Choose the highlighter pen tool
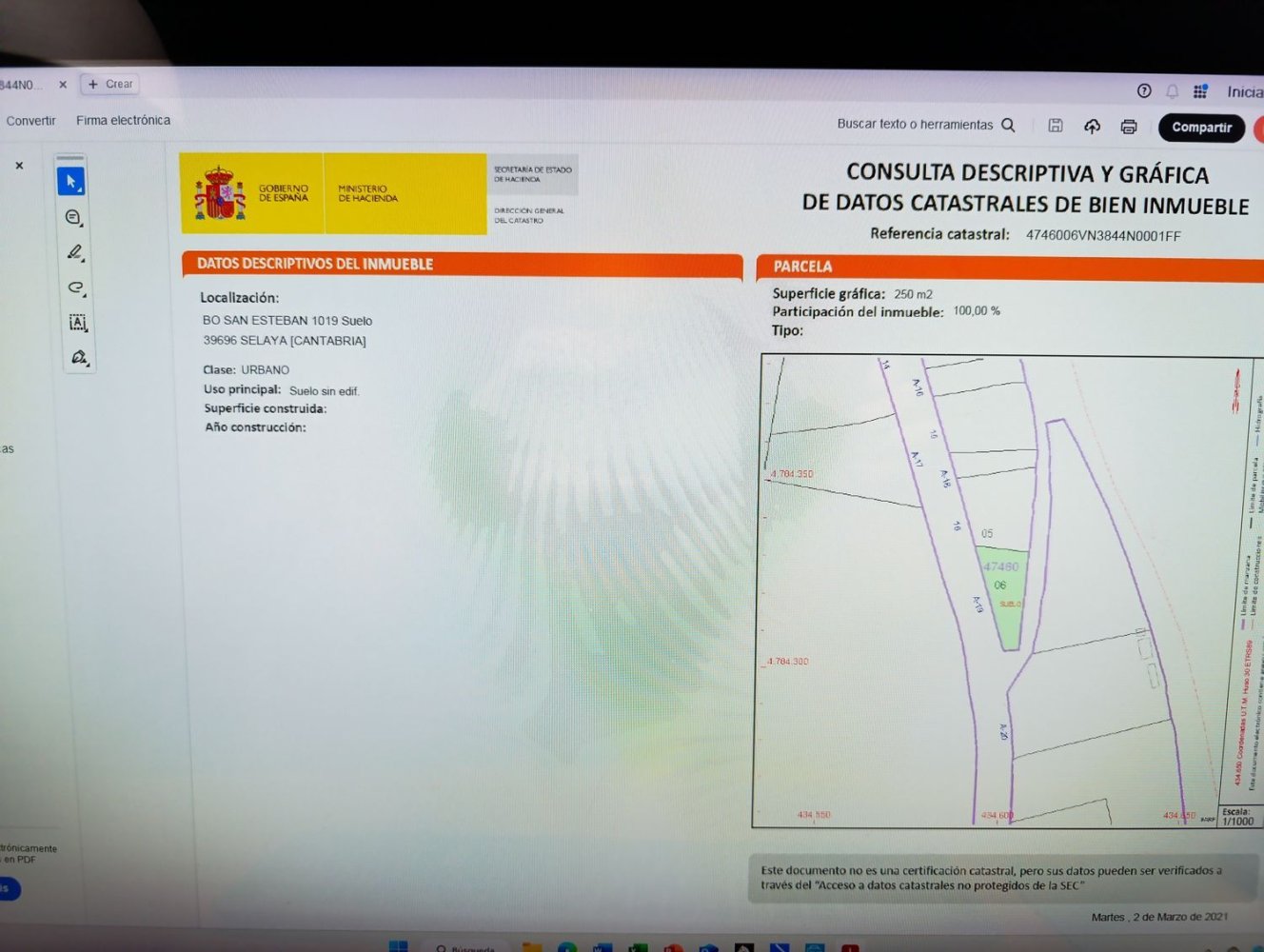 (75, 252)
